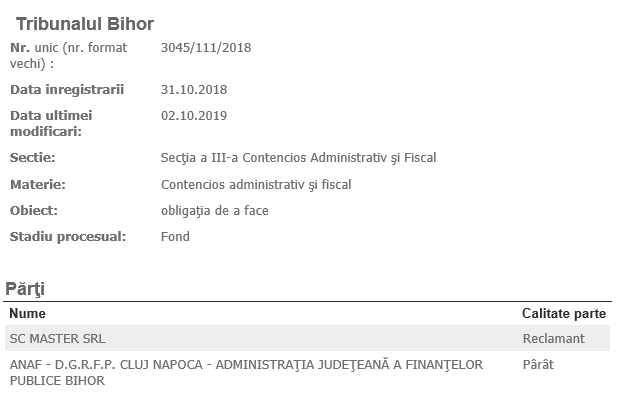The height and width of the screenshot is (399, 621).
Task: Click the Data inregistrarii label
Action: (x=67, y=90)
